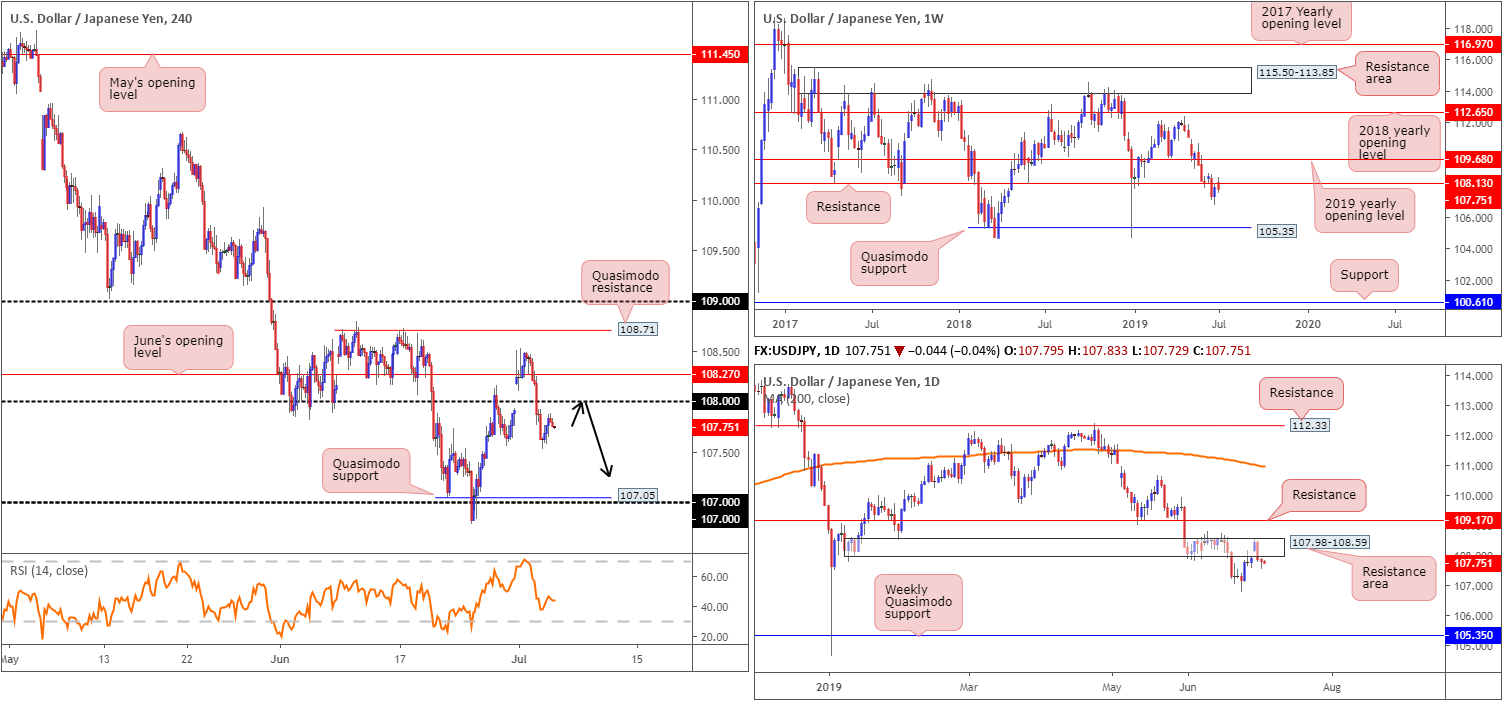Select the 'May's opening level' callout
1504x705 pixels.
pyautogui.click(x=152, y=89)
